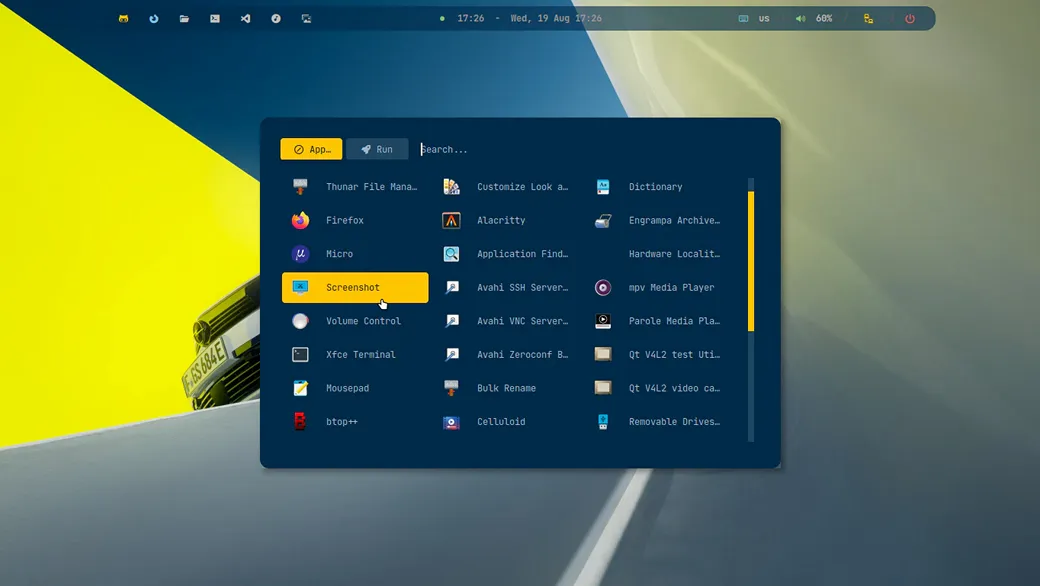
Task: Click the pictures icon in the top bar
Action: point(306,19)
